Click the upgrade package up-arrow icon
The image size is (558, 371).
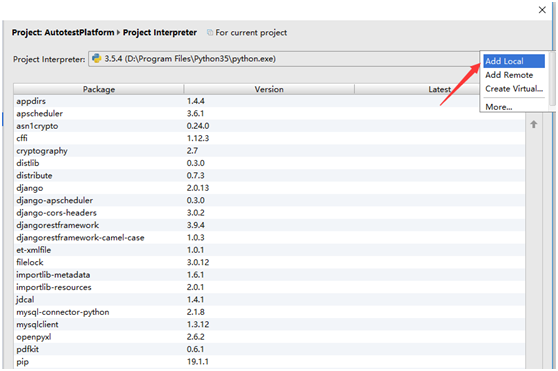coord(533,124)
